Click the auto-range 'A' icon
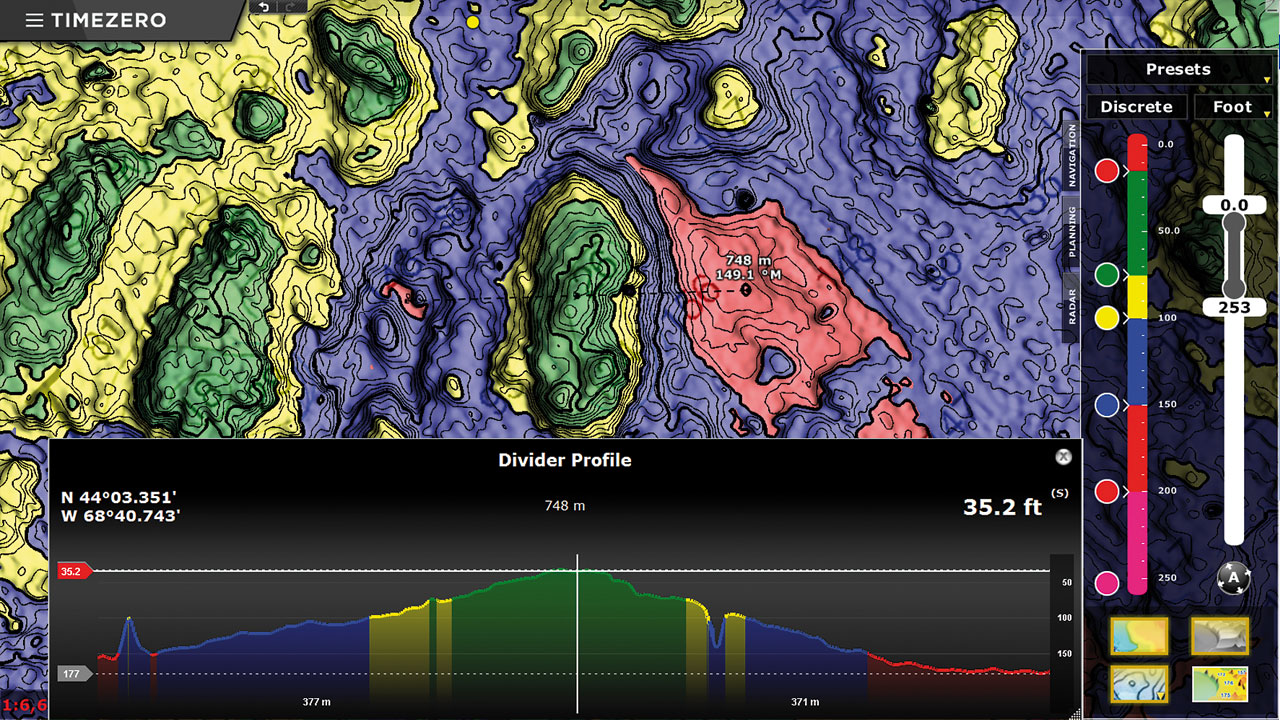Viewport: 1280px width, 720px height. [1234, 578]
